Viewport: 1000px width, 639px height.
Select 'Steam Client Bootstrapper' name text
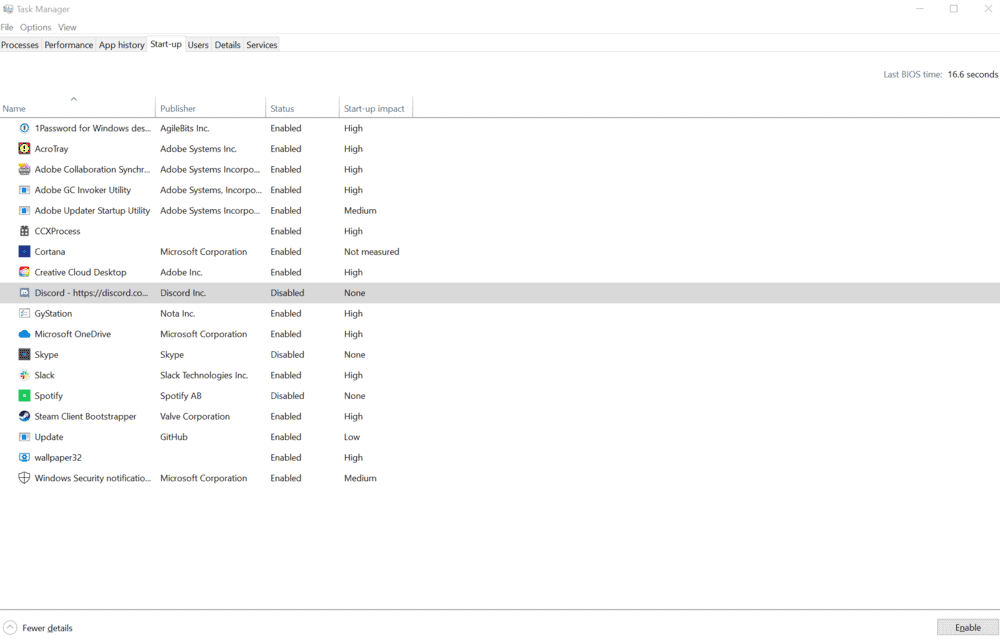point(85,416)
